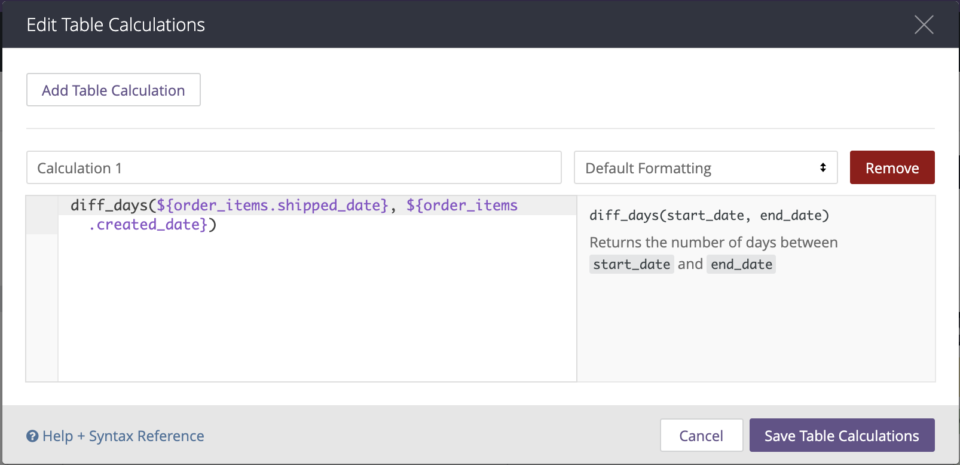
Task: Save Table Calculations
Action: click(842, 436)
